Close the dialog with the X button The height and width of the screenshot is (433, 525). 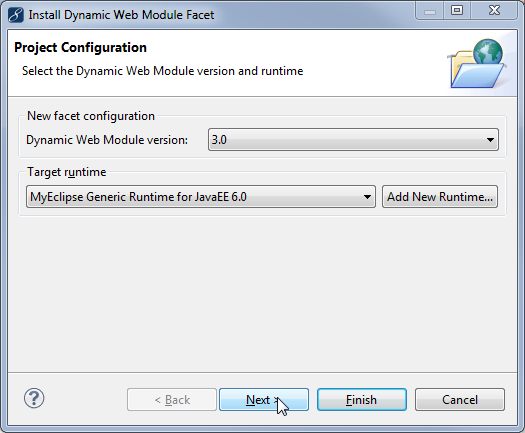pyautogui.click(x=494, y=11)
